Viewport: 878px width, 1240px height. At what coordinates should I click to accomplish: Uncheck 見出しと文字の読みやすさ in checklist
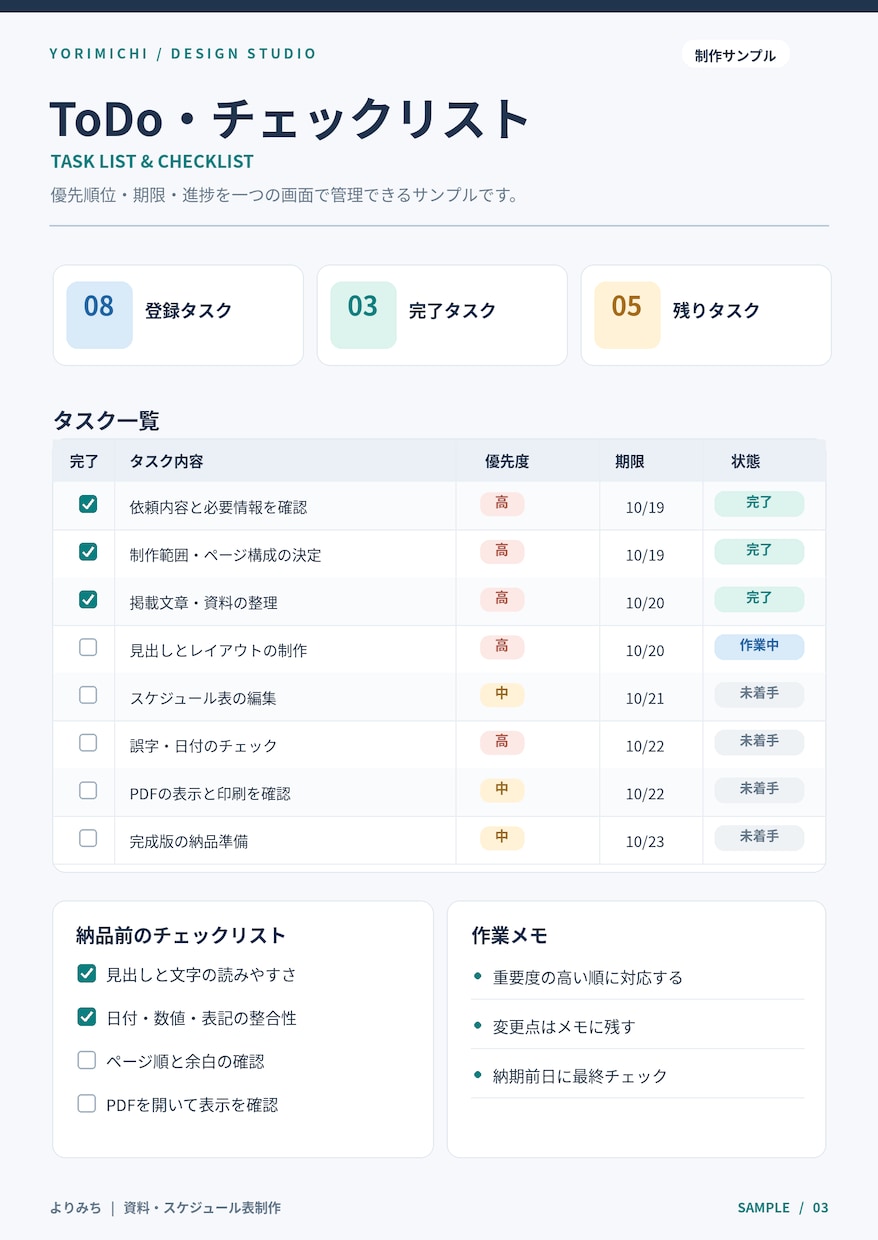[x=87, y=973]
